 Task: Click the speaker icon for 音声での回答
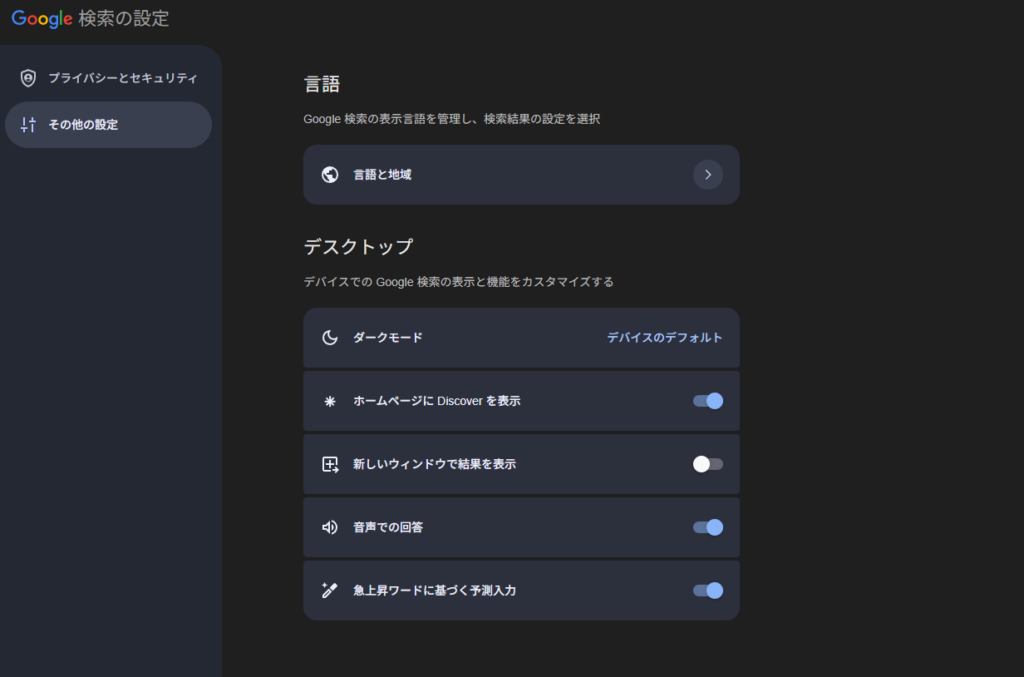pos(330,527)
